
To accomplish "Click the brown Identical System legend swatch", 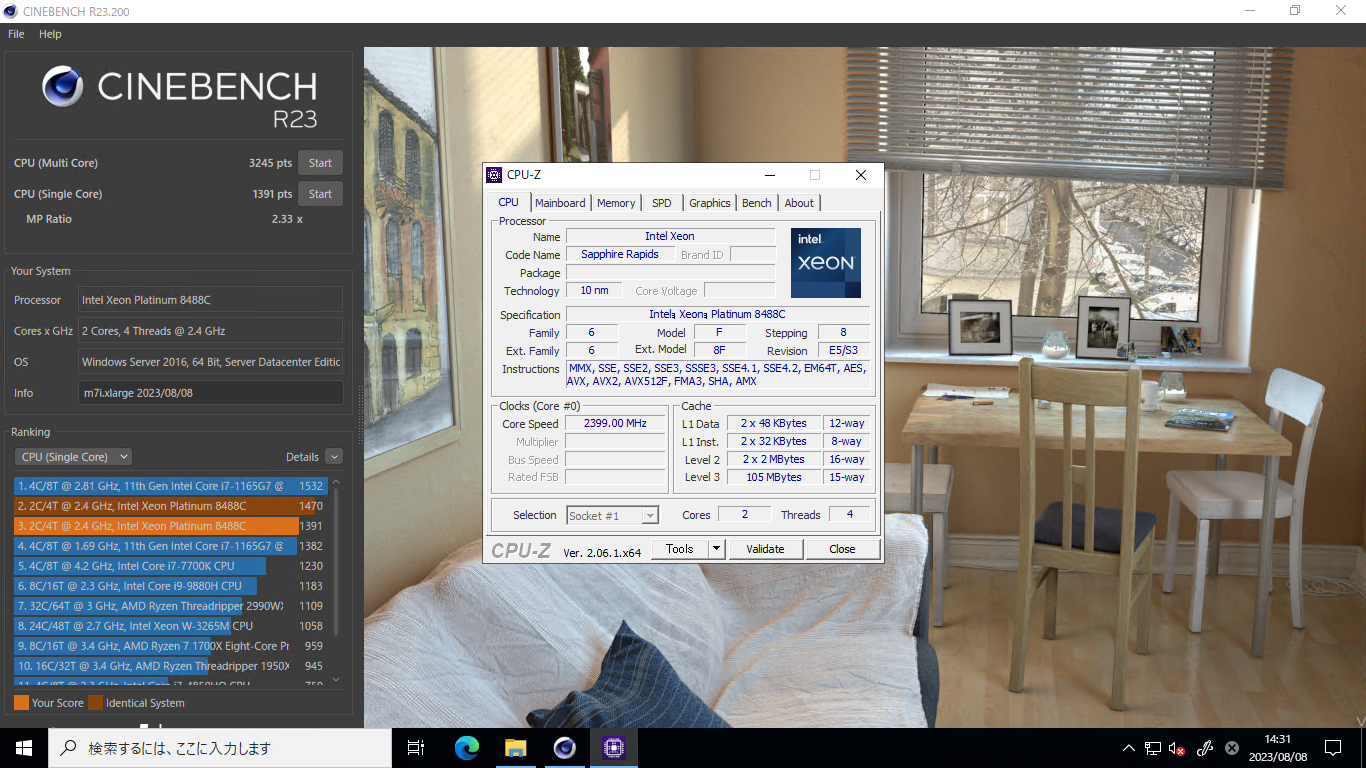I will click(x=95, y=703).
